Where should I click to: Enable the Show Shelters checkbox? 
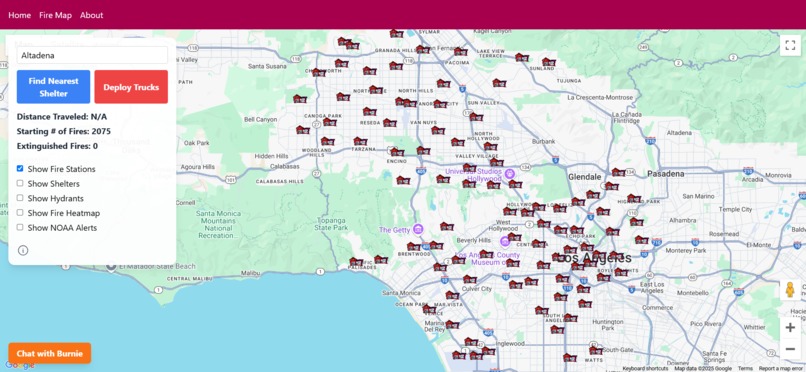(x=20, y=183)
